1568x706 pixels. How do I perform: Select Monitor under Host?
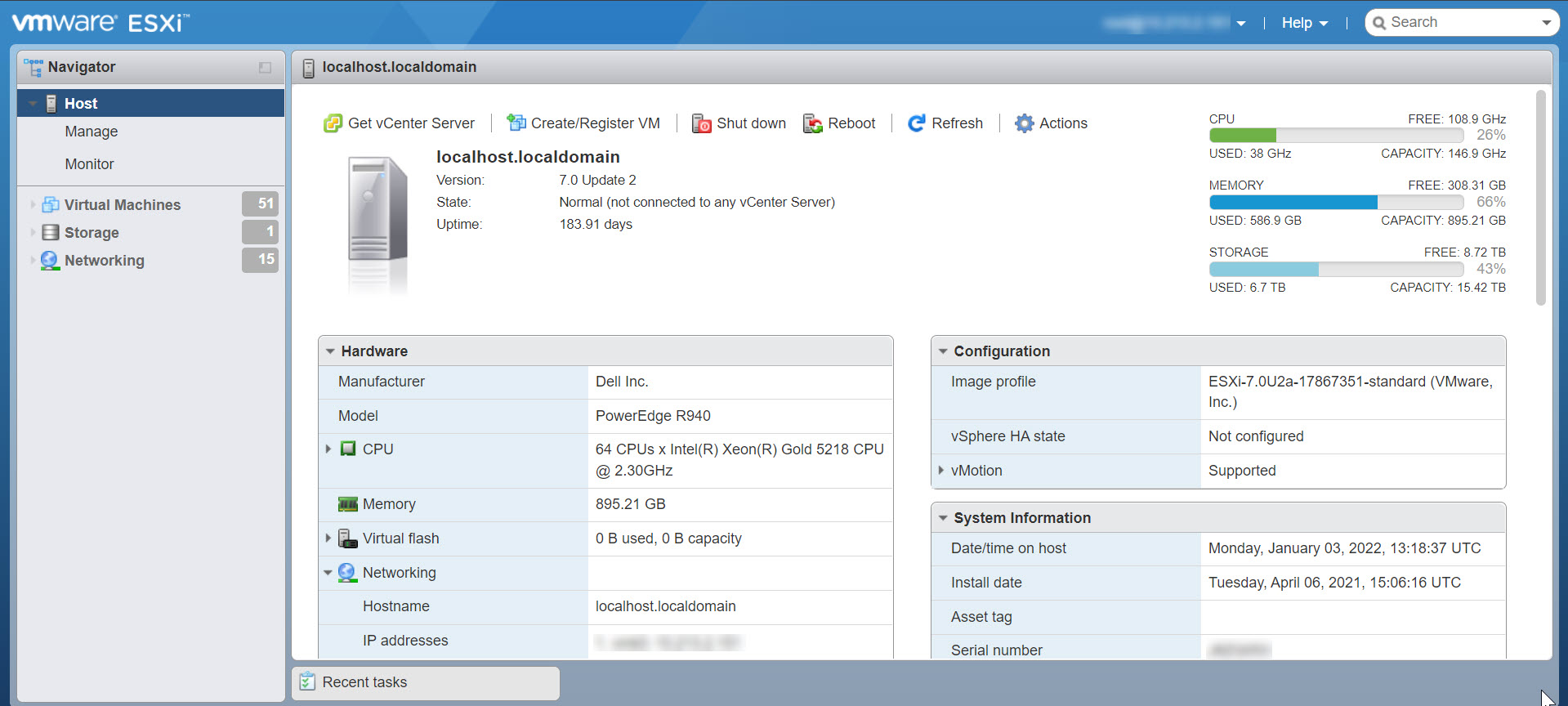pyautogui.click(x=90, y=164)
